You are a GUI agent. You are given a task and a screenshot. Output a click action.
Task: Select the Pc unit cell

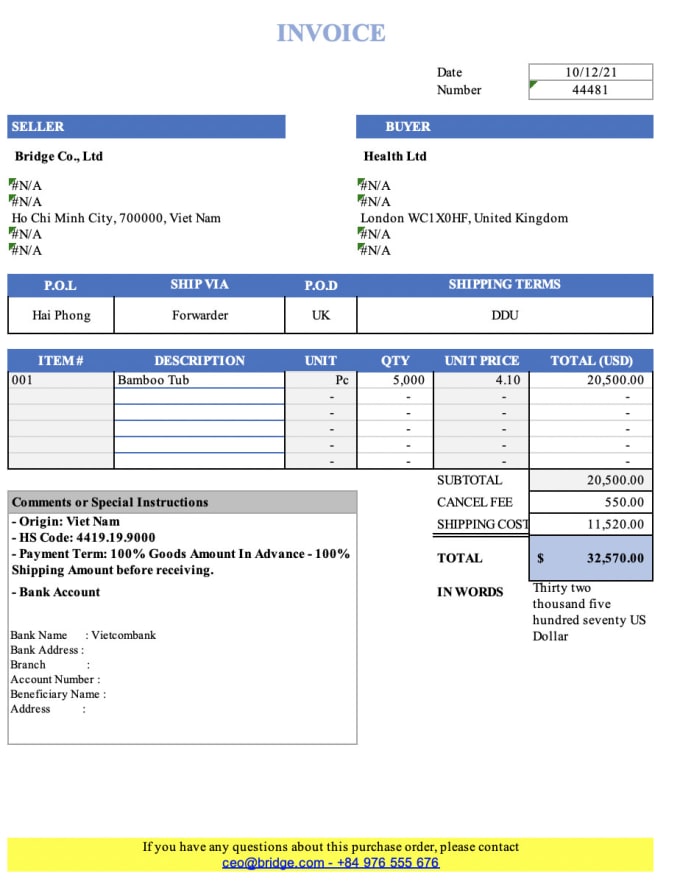[321, 380]
